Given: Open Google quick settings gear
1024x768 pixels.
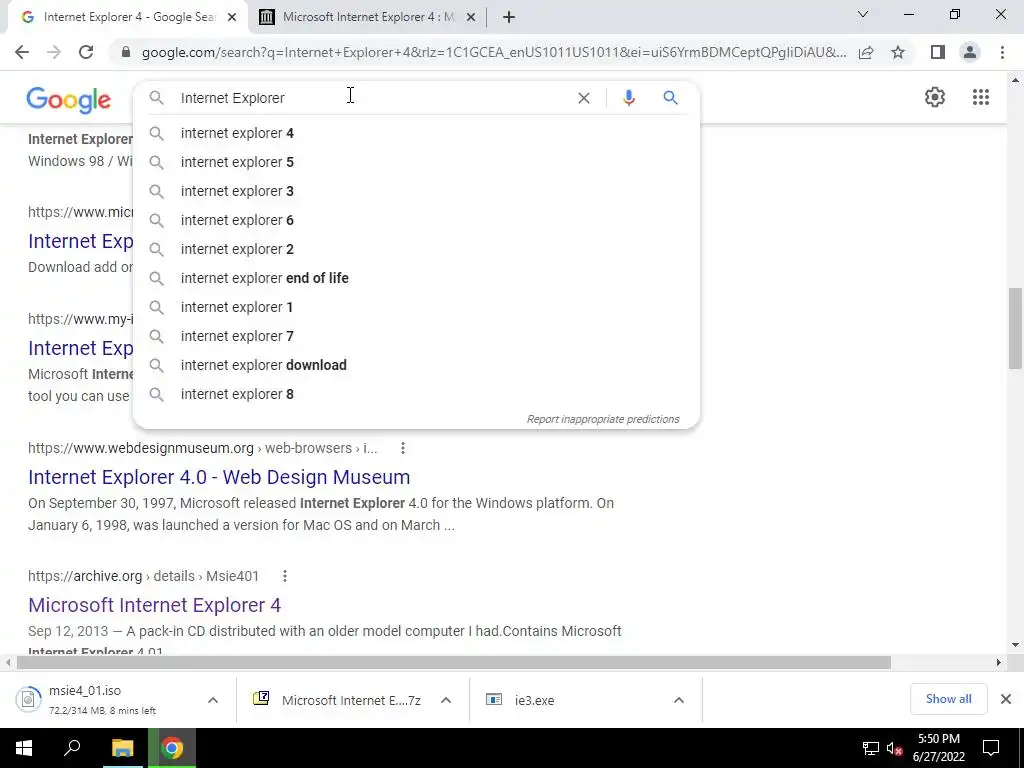Looking at the screenshot, I should click(935, 97).
